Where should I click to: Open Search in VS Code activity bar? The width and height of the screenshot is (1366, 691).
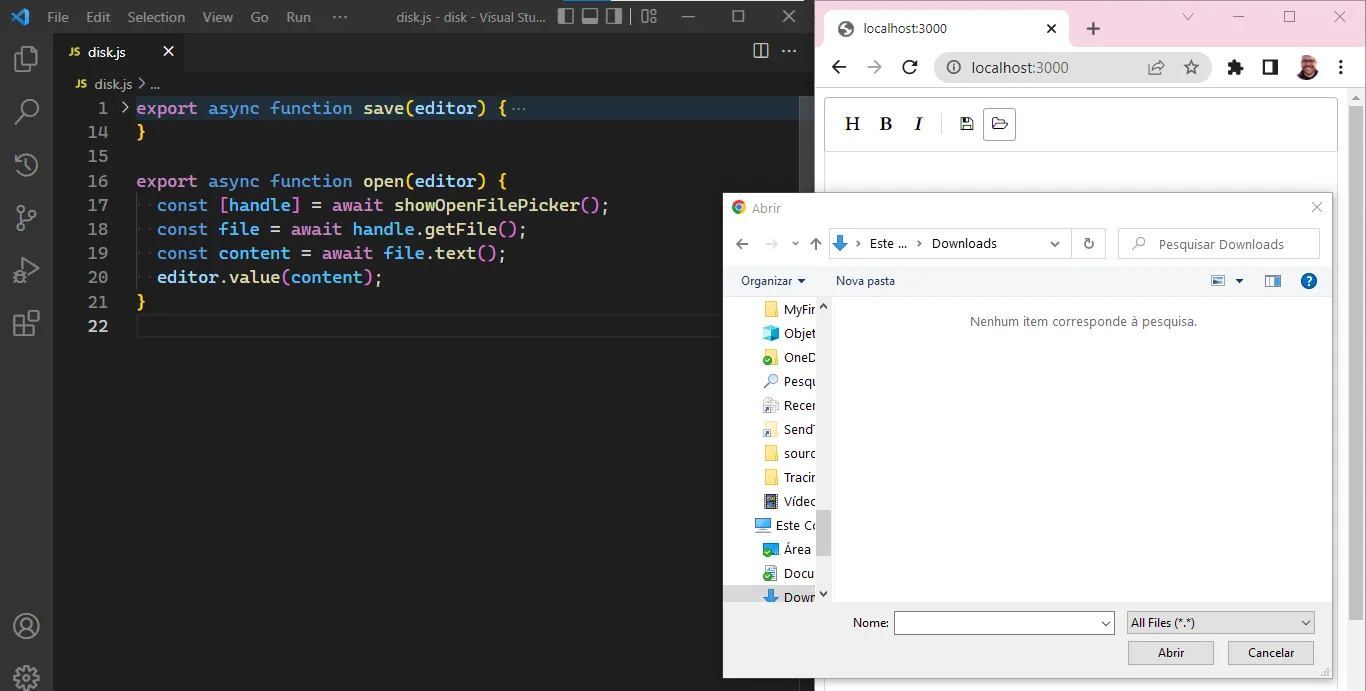point(26,111)
